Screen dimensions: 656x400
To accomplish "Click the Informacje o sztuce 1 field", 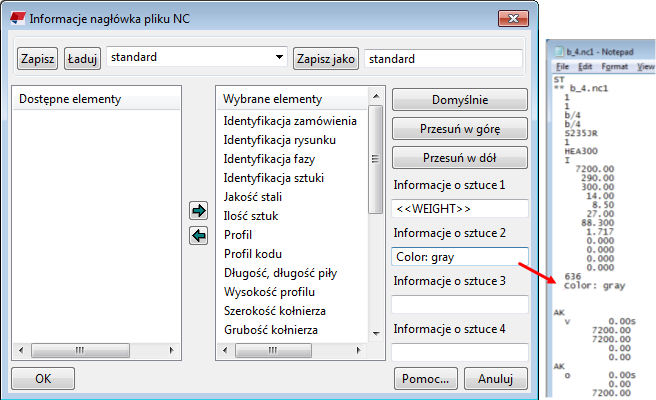I will pyautogui.click(x=460, y=208).
